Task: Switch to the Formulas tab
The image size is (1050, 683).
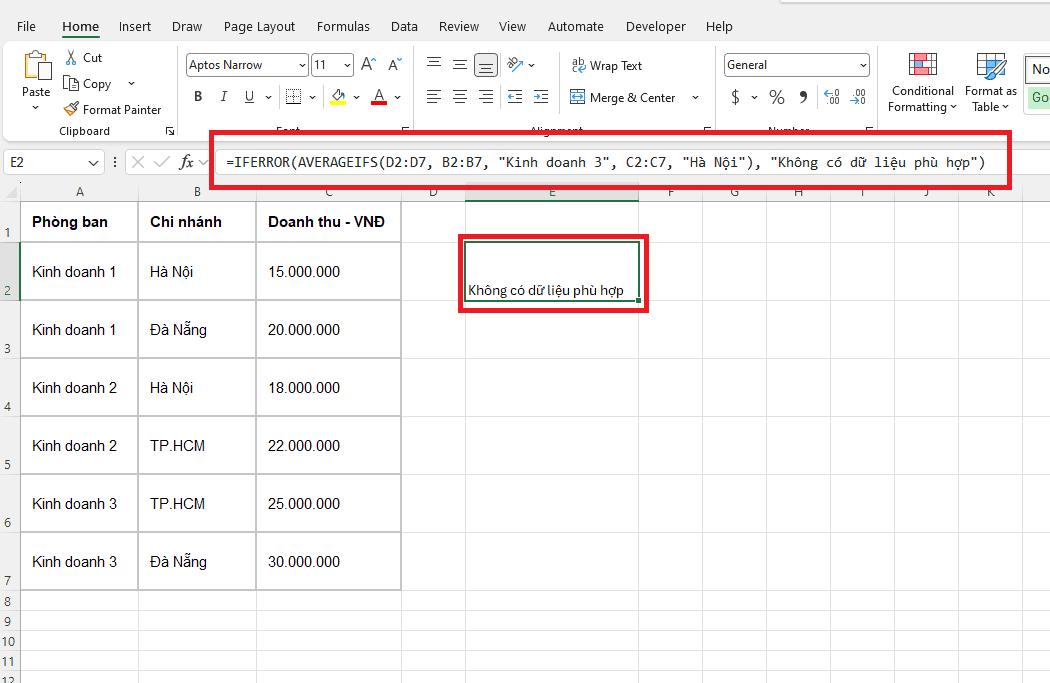Action: [343, 26]
